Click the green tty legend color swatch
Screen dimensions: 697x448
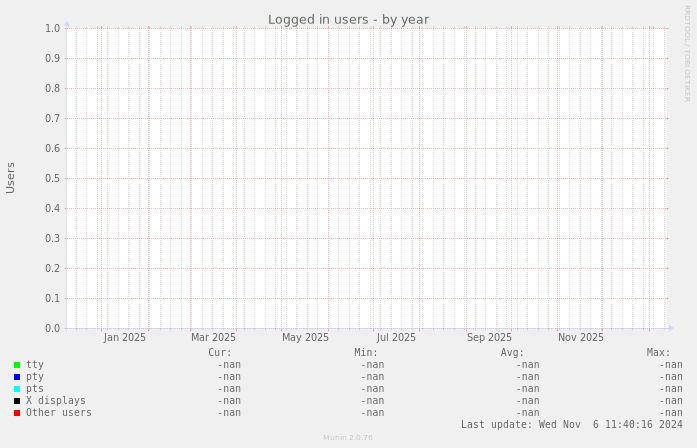coord(17,365)
